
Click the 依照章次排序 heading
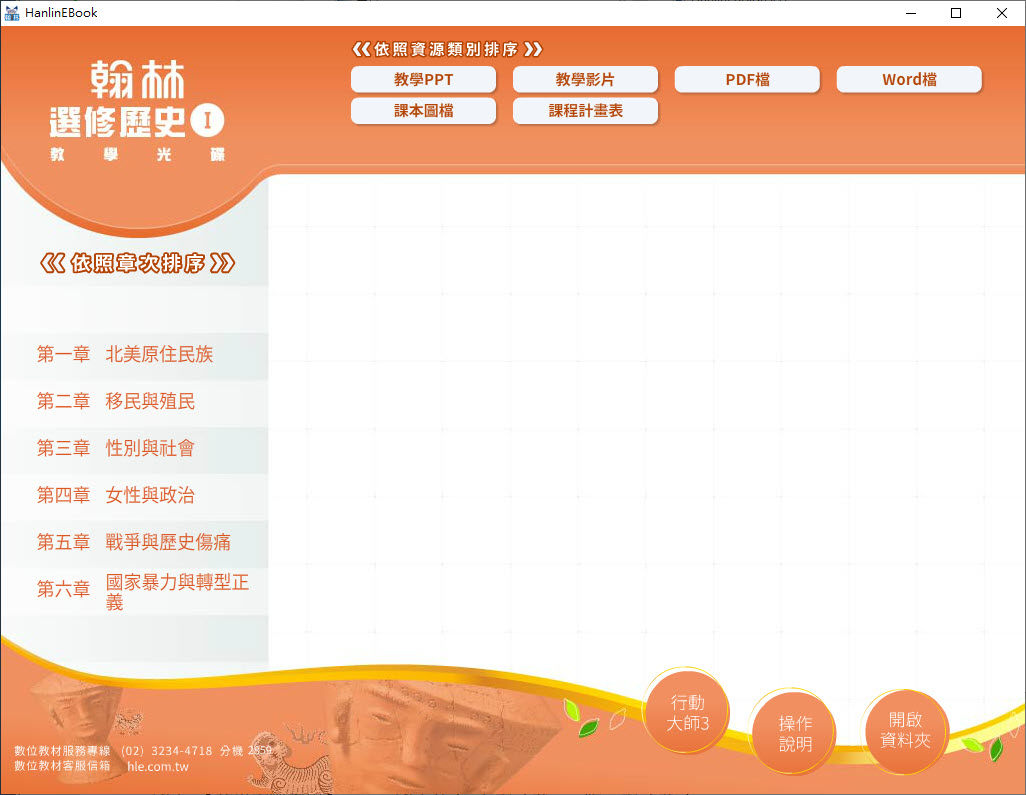pyautogui.click(x=138, y=264)
